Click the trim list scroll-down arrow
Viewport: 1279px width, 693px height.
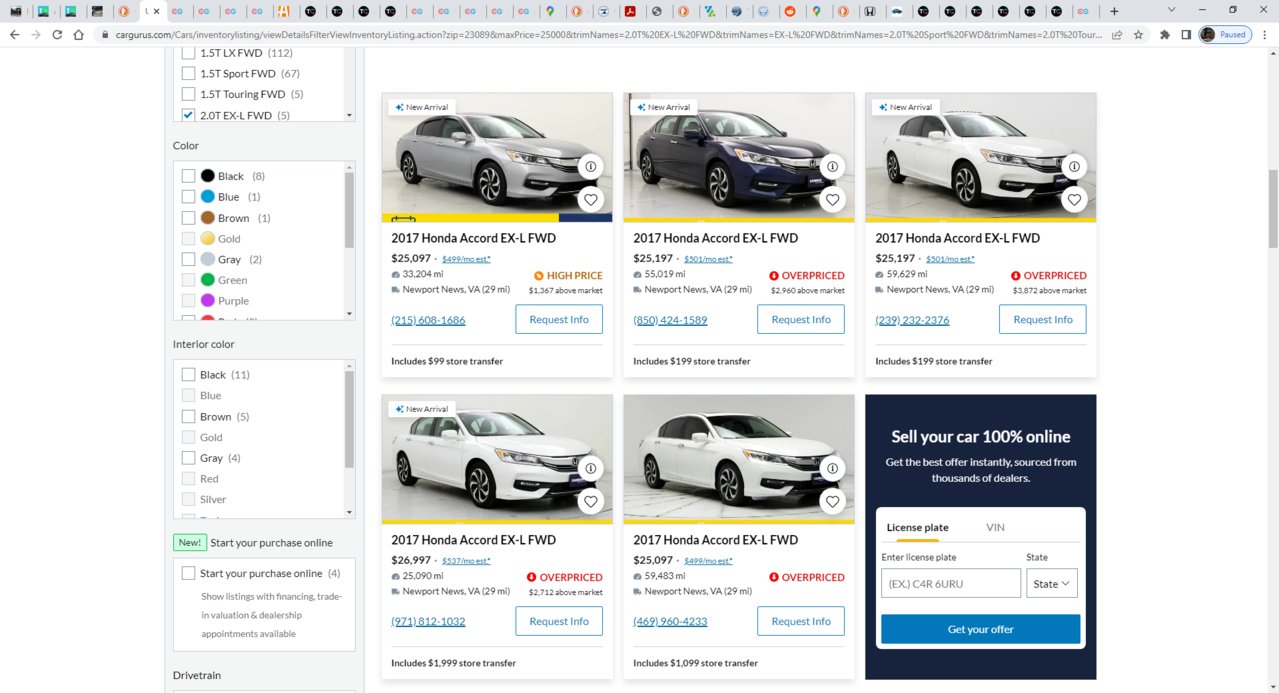pos(349,115)
